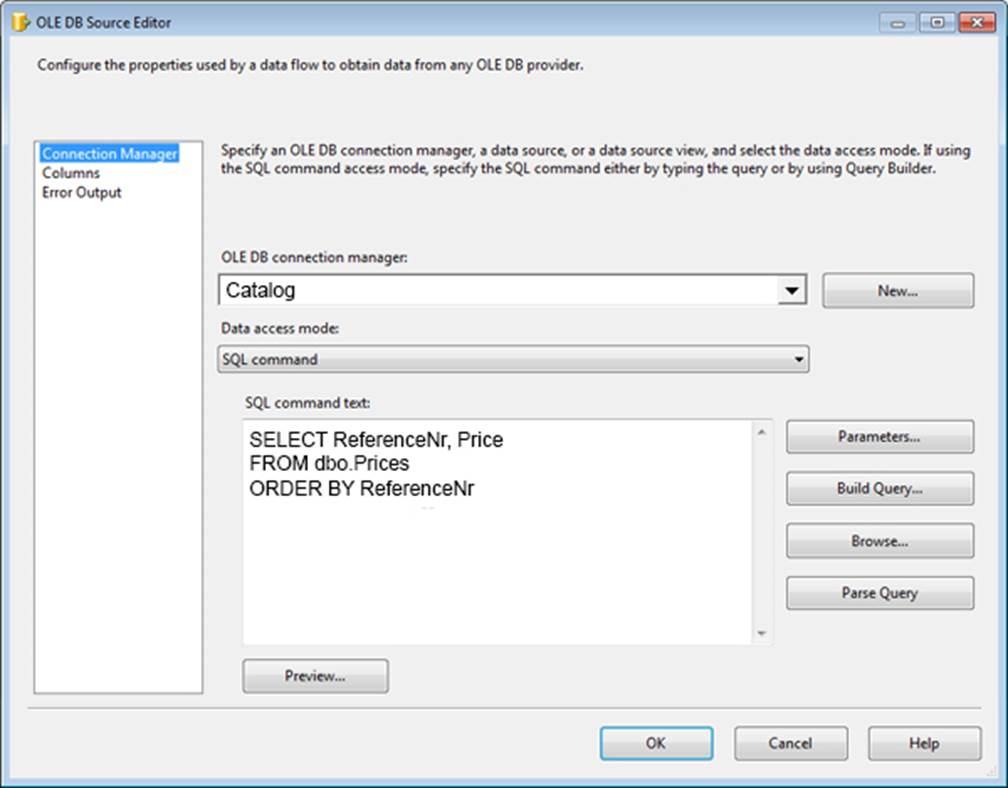Open the Help button

point(924,743)
